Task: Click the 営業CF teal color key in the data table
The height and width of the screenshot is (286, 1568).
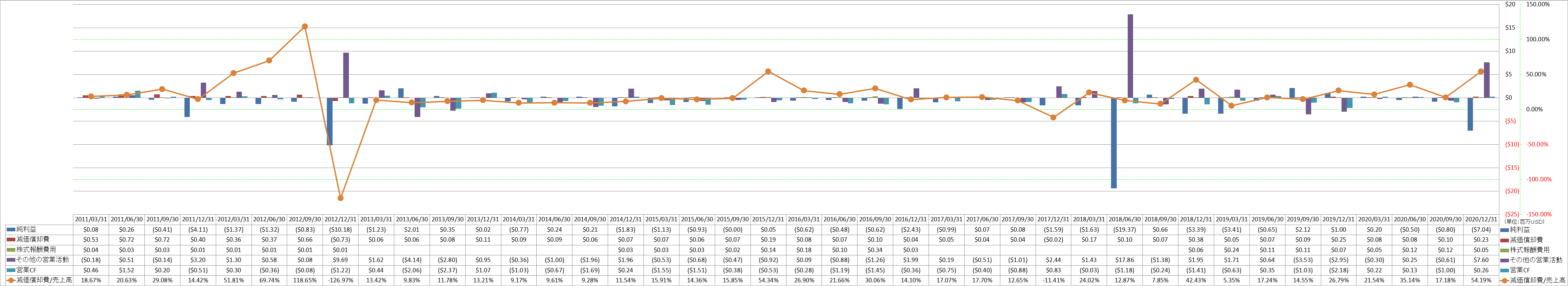Action: pyautogui.click(x=10, y=270)
